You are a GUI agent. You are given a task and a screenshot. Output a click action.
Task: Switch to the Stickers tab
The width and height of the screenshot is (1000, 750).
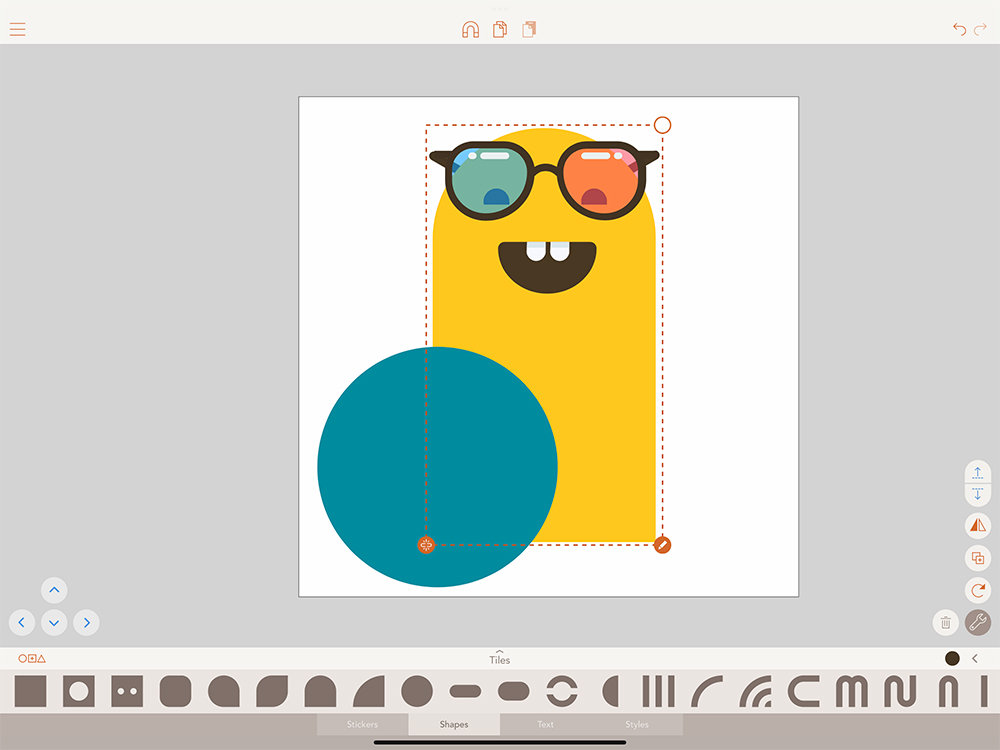[362, 724]
